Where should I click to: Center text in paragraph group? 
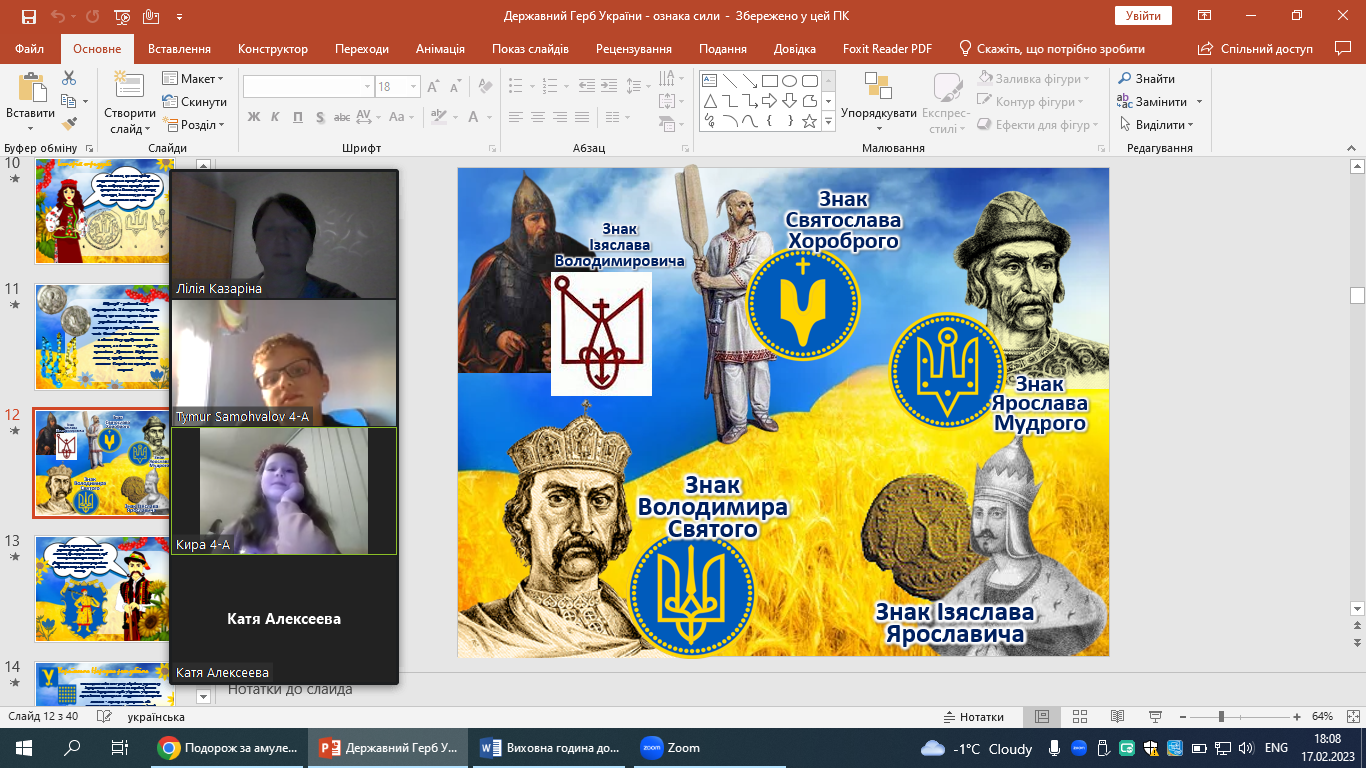point(539,117)
